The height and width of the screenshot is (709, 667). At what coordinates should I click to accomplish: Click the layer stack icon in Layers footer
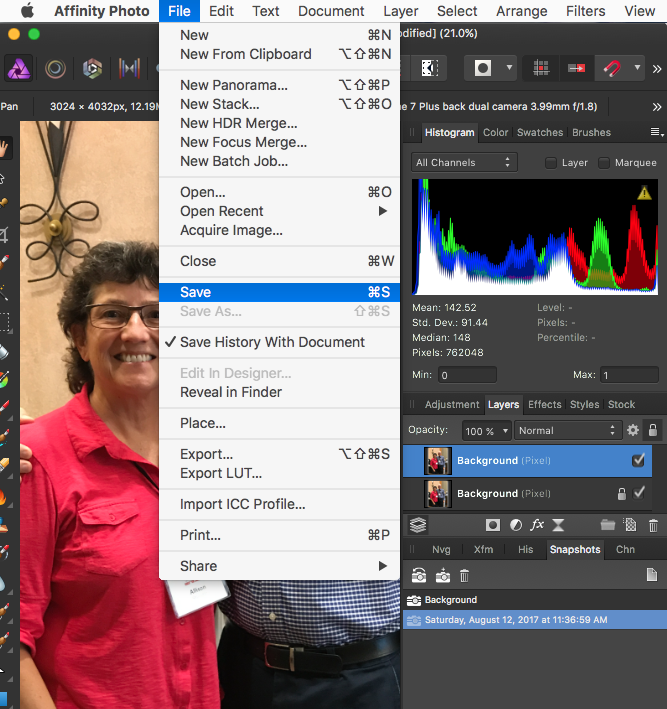418,525
